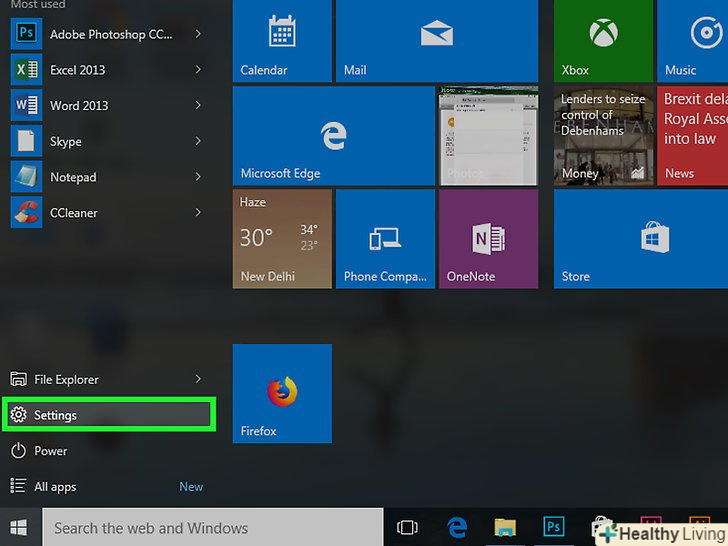This screenshot has height=546, width=728.
Task: Expand Adobe Photoshop CC jump list arrow
Action: pos(198,34)
